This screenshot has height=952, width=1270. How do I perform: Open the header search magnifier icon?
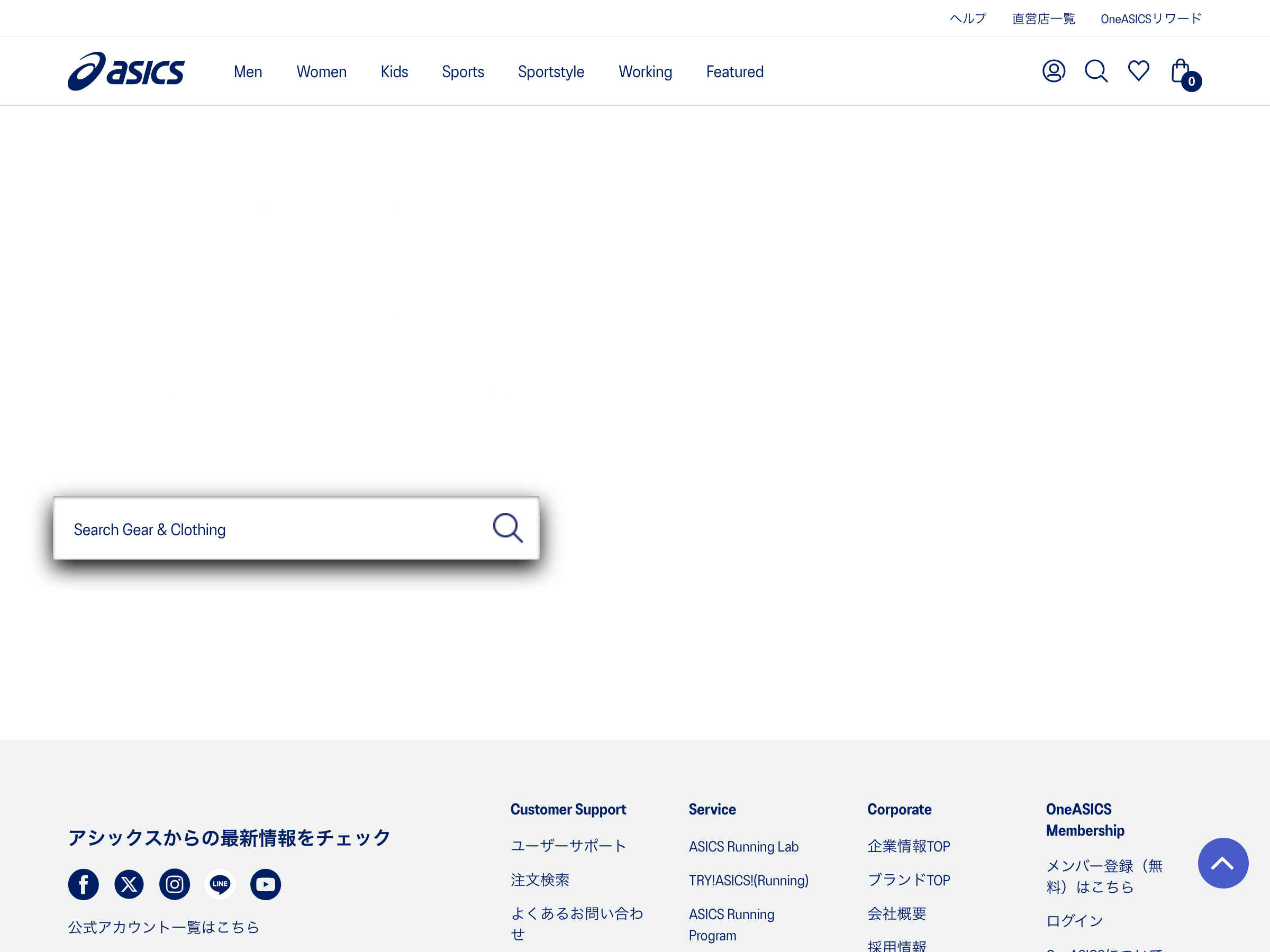pyautogui.click(x=1096, y=71)
